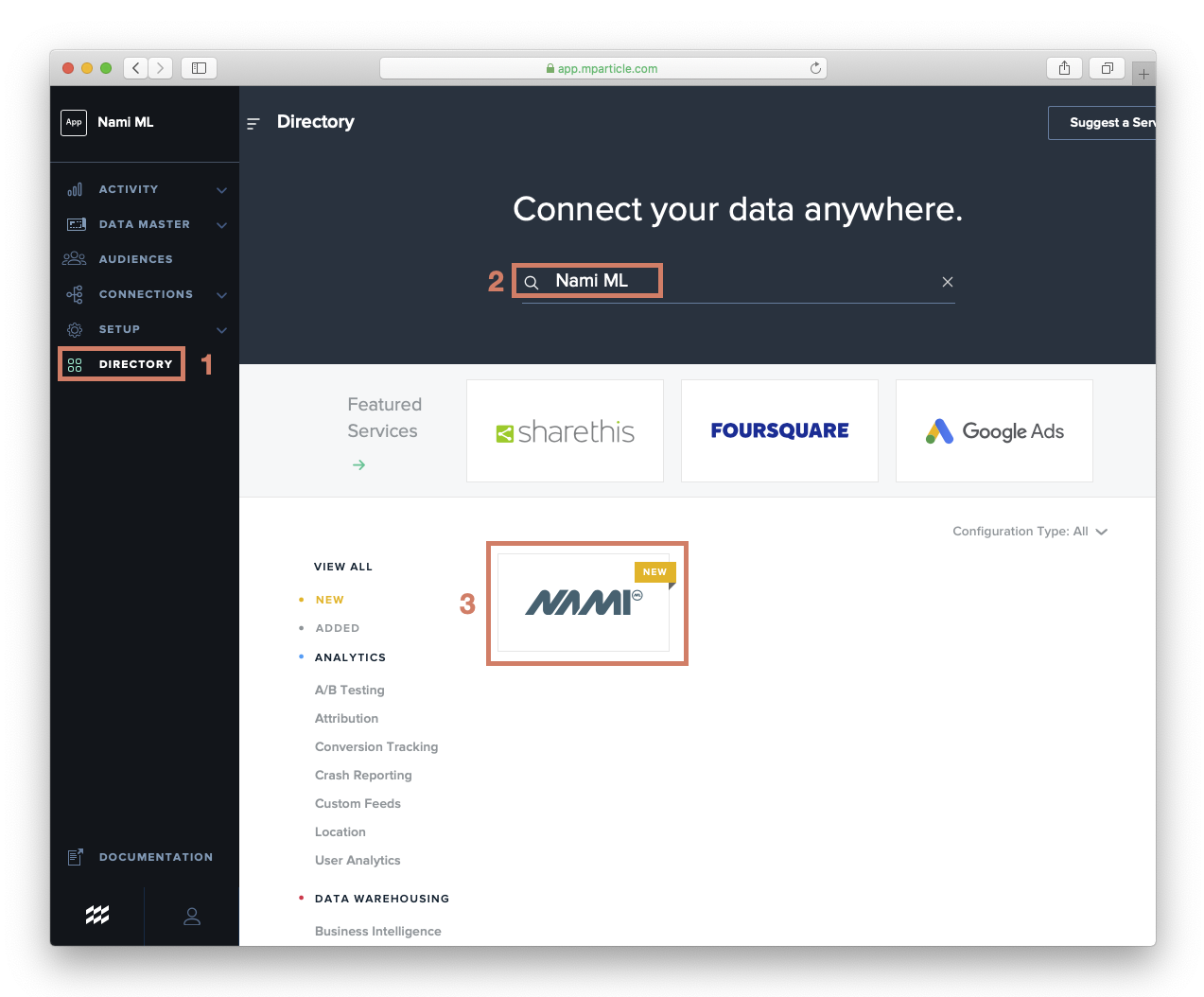The height and width of the screenshot is (997, 1204).
Task: Click the mParticle logo icon
Action: pyautogui.click(x=97, y=915)
